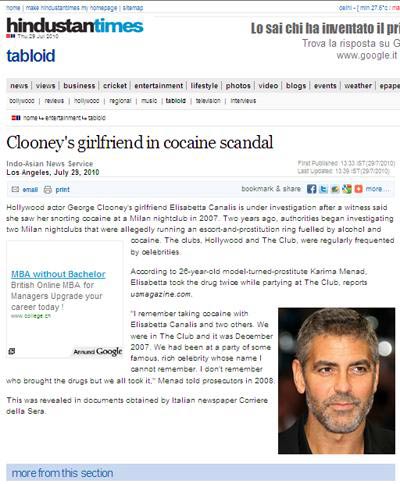Click the printer icon

coord(48,189)
